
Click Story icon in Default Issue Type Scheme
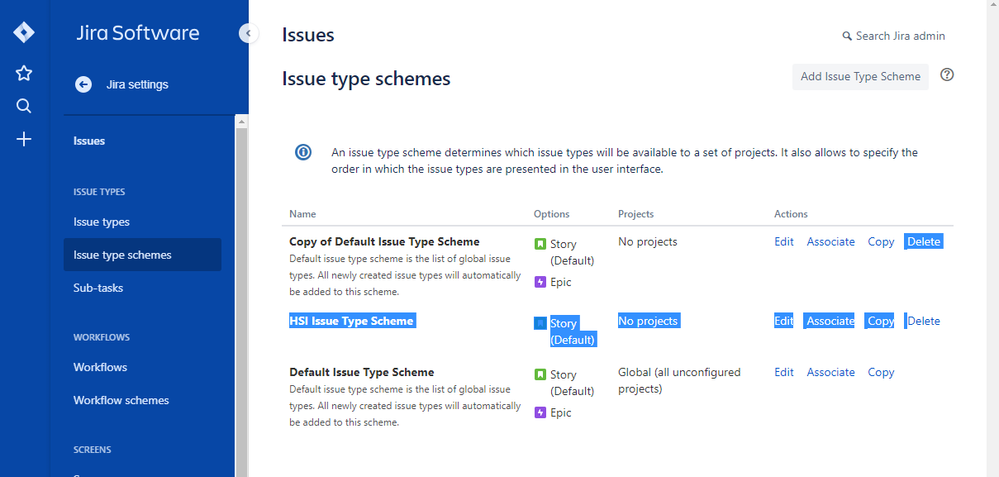click(540, 374)
